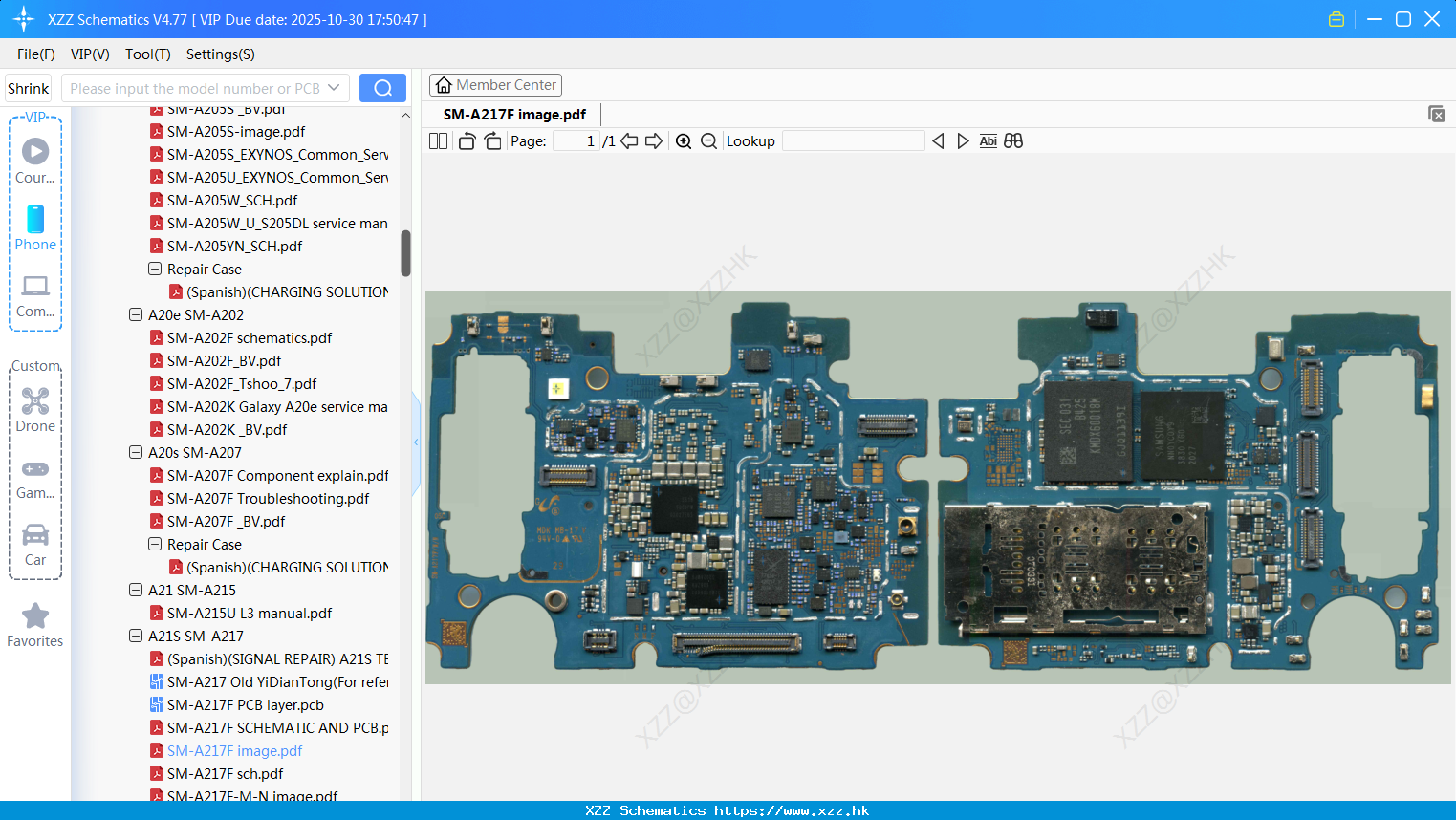
Task: Open the Drone category
Action: tap(35, 409)
